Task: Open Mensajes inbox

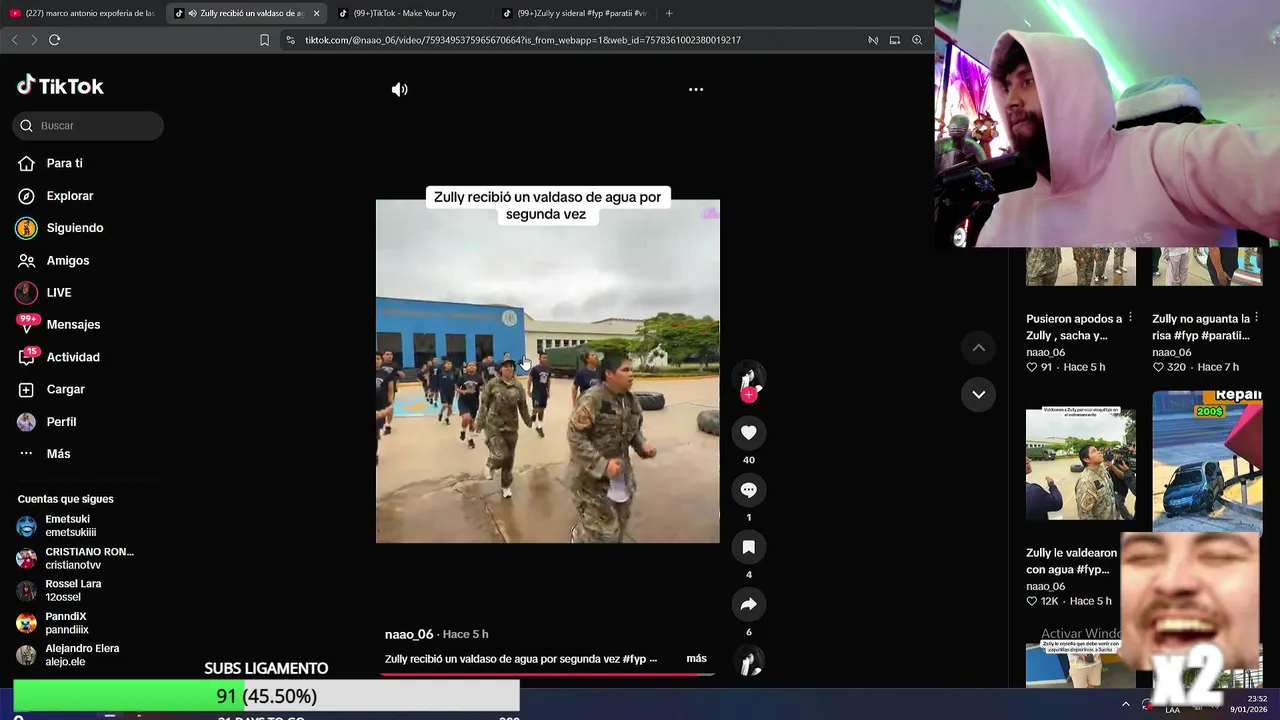Action: [x=73, y=324]
